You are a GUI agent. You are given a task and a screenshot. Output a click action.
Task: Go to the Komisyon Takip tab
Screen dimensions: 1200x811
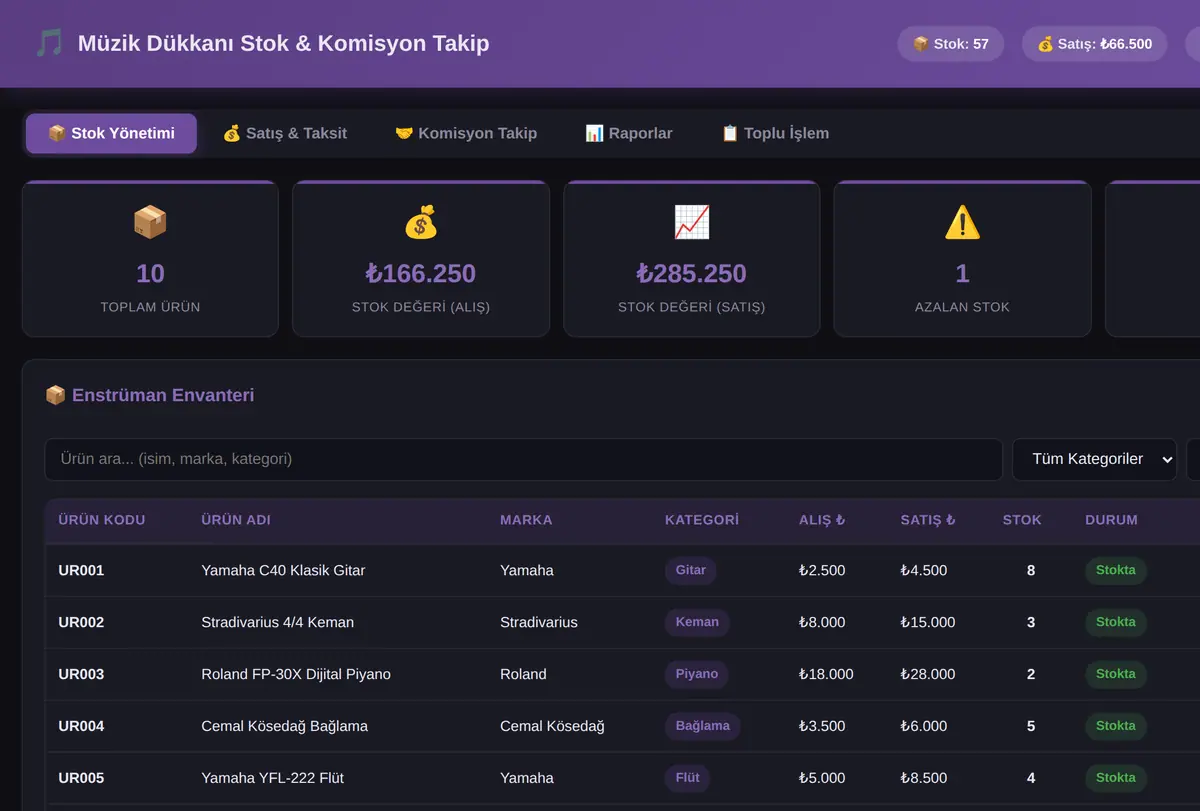tap(466, 133)
